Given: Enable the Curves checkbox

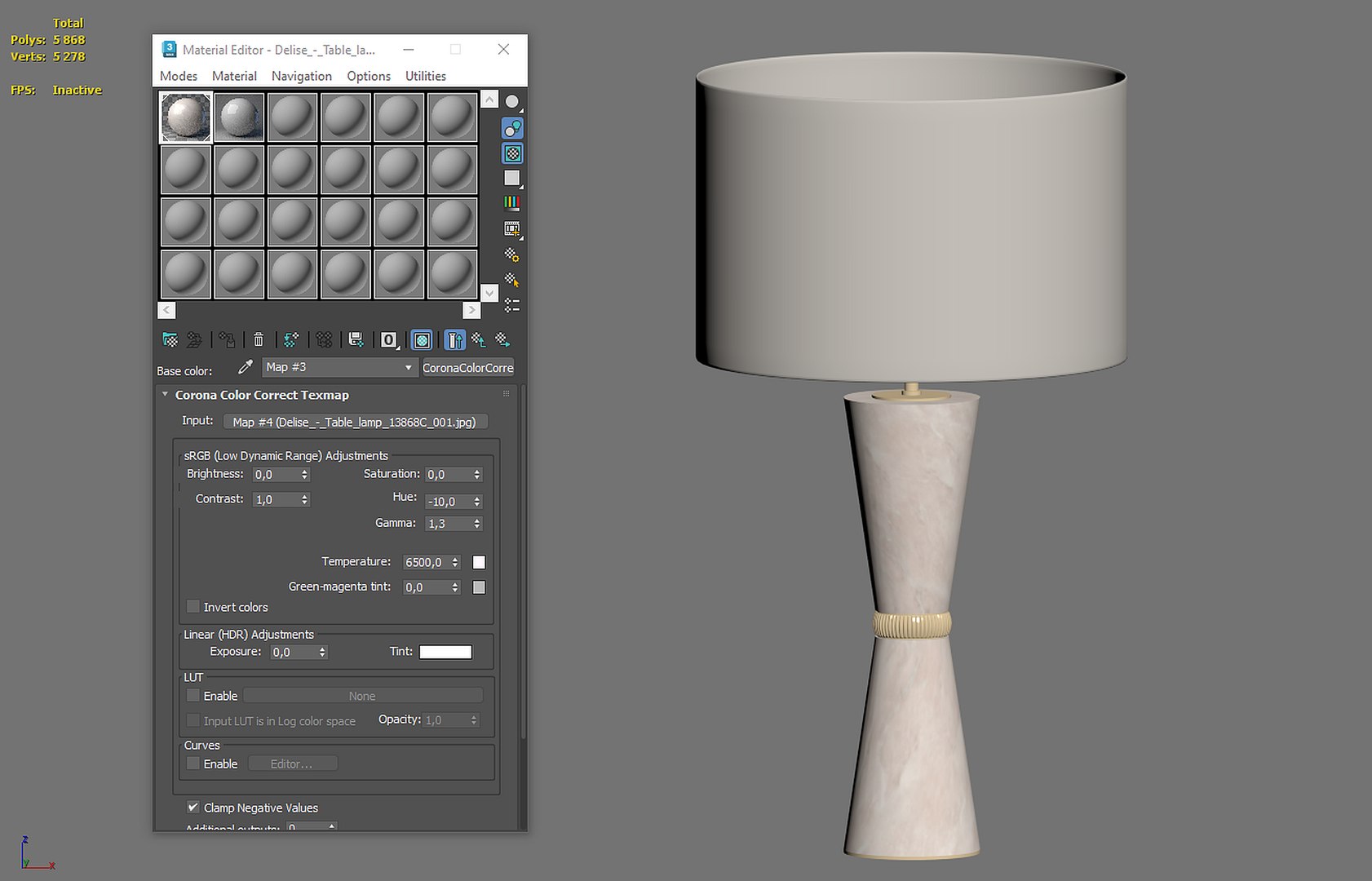Looking at the screenshot, I should (x=193, y=764).
